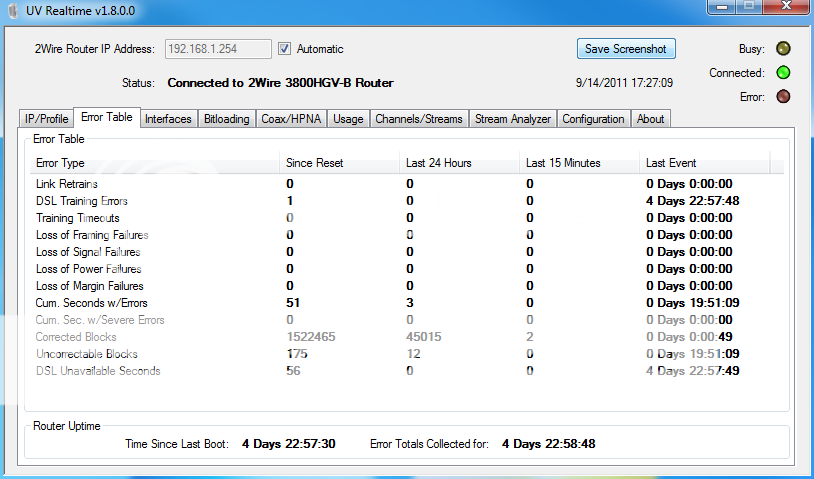The width and height of the screenshot is (814, 479).
Task: Open the Stream Analyzer tab
Action: click(513, 119)
